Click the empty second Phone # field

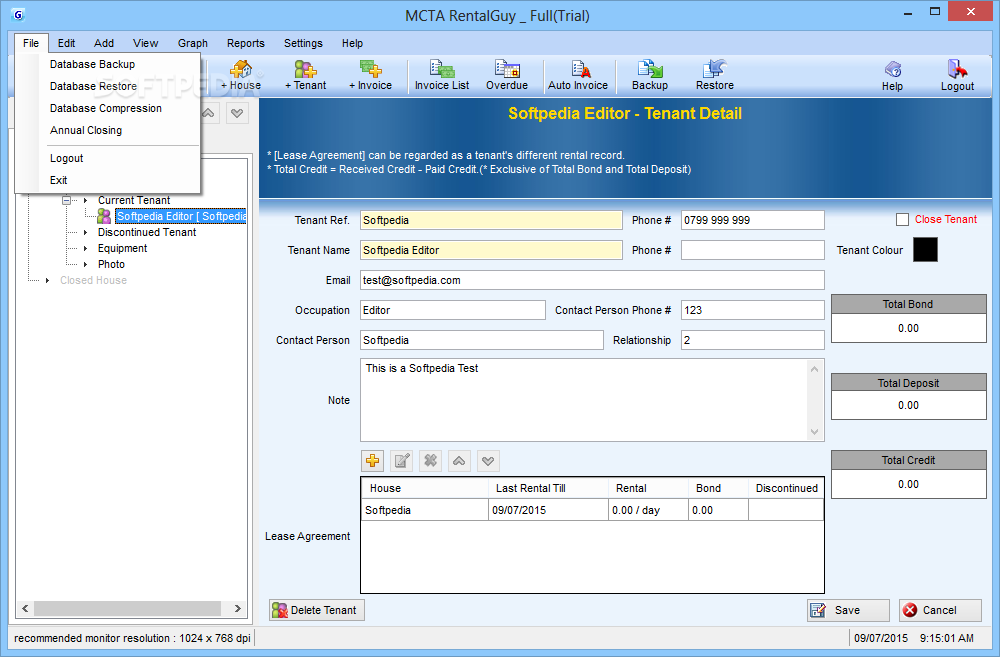753,250
